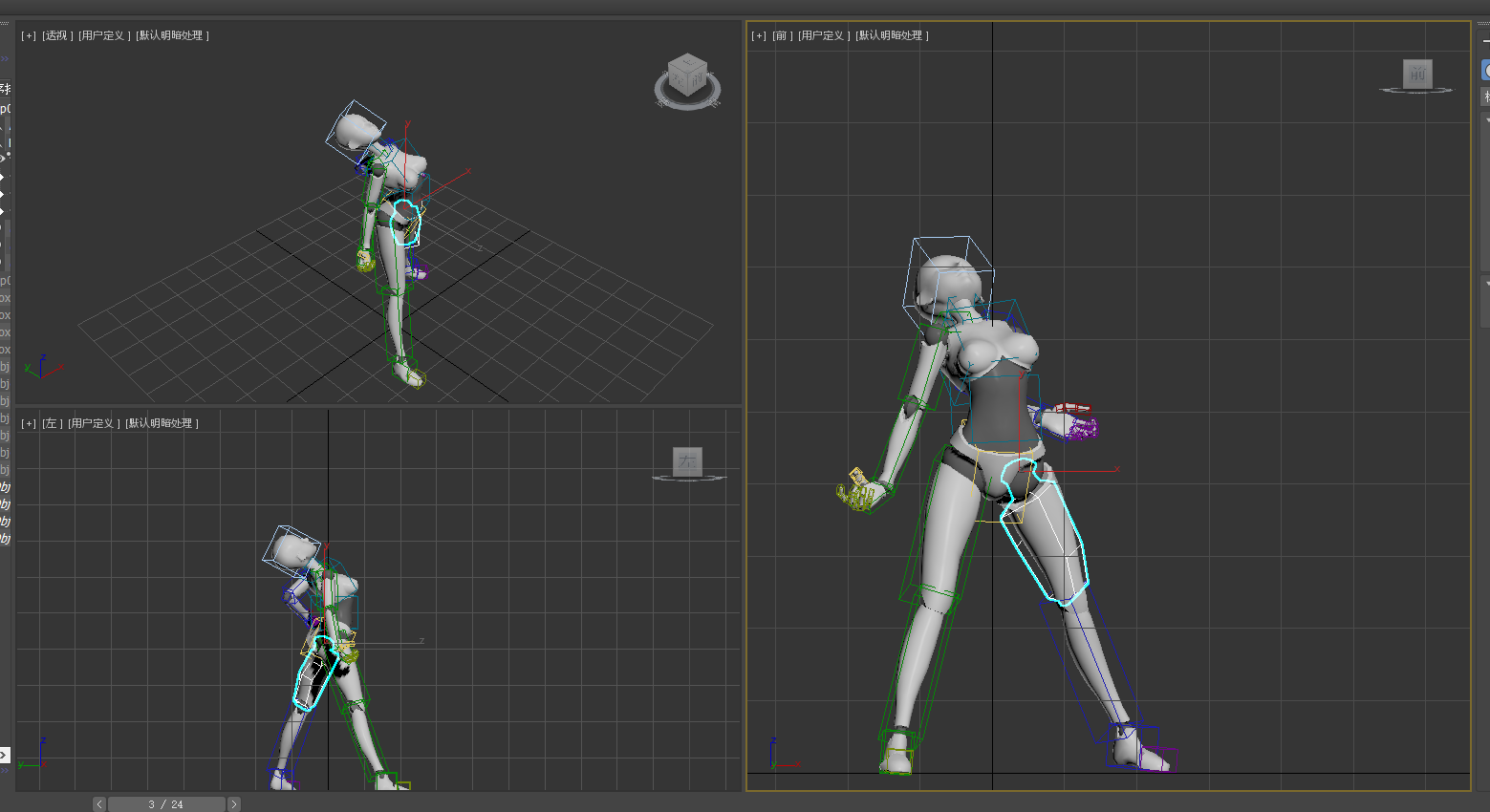1490x812 pixels.
Task: Open 用户定义 menu in left viewport
Action: point(93,423)
